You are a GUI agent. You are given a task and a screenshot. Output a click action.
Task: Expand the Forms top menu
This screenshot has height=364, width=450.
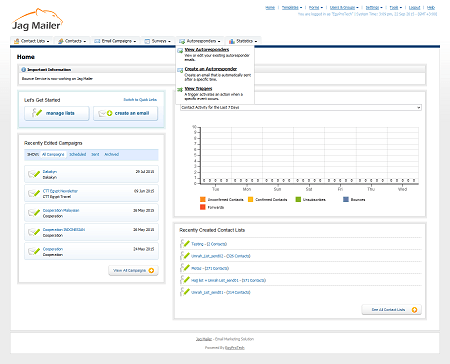[x=316, y=7]
